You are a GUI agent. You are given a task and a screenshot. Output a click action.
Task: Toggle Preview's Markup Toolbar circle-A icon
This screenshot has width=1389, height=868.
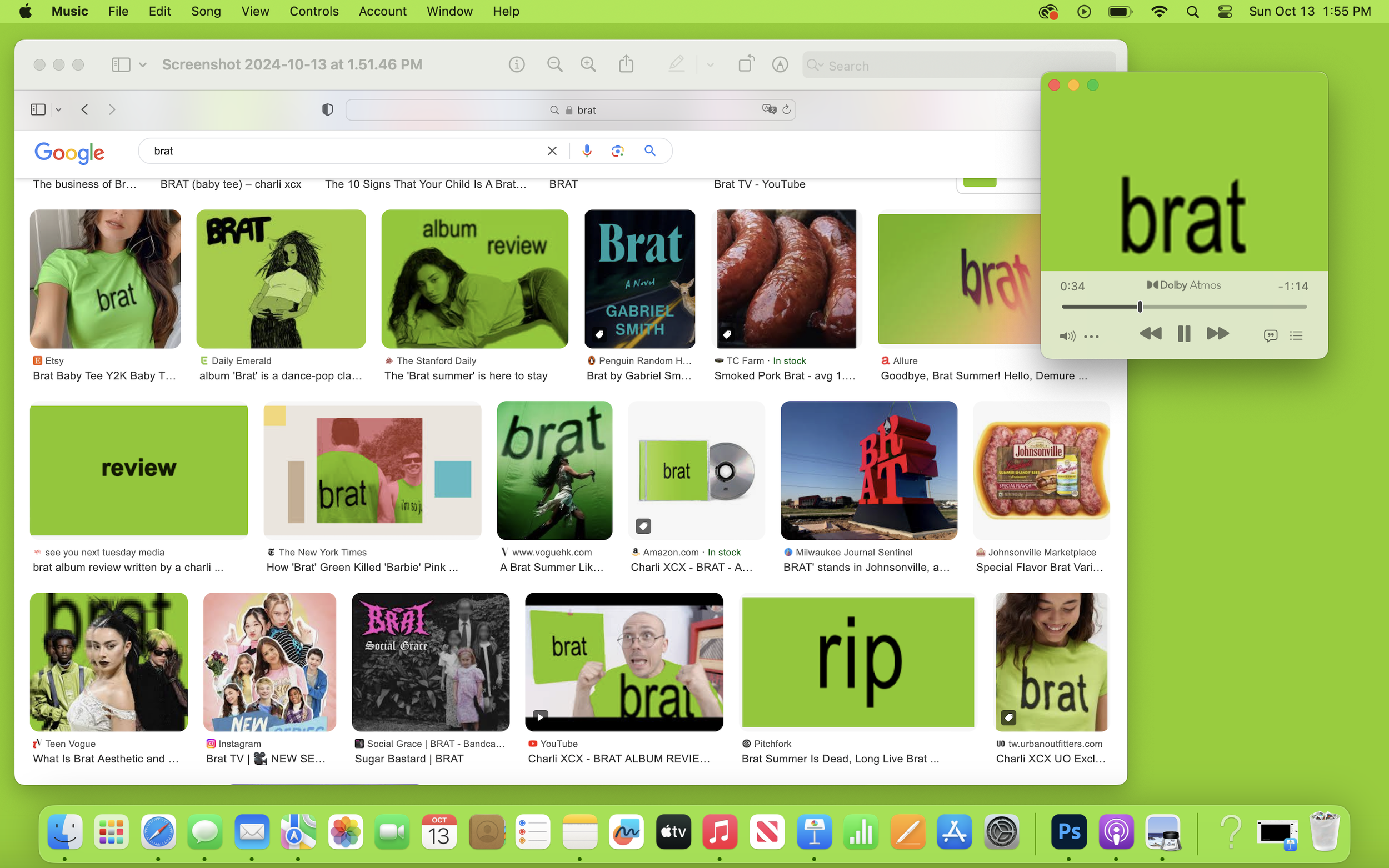pyautogui.click(x=780, y=64)
